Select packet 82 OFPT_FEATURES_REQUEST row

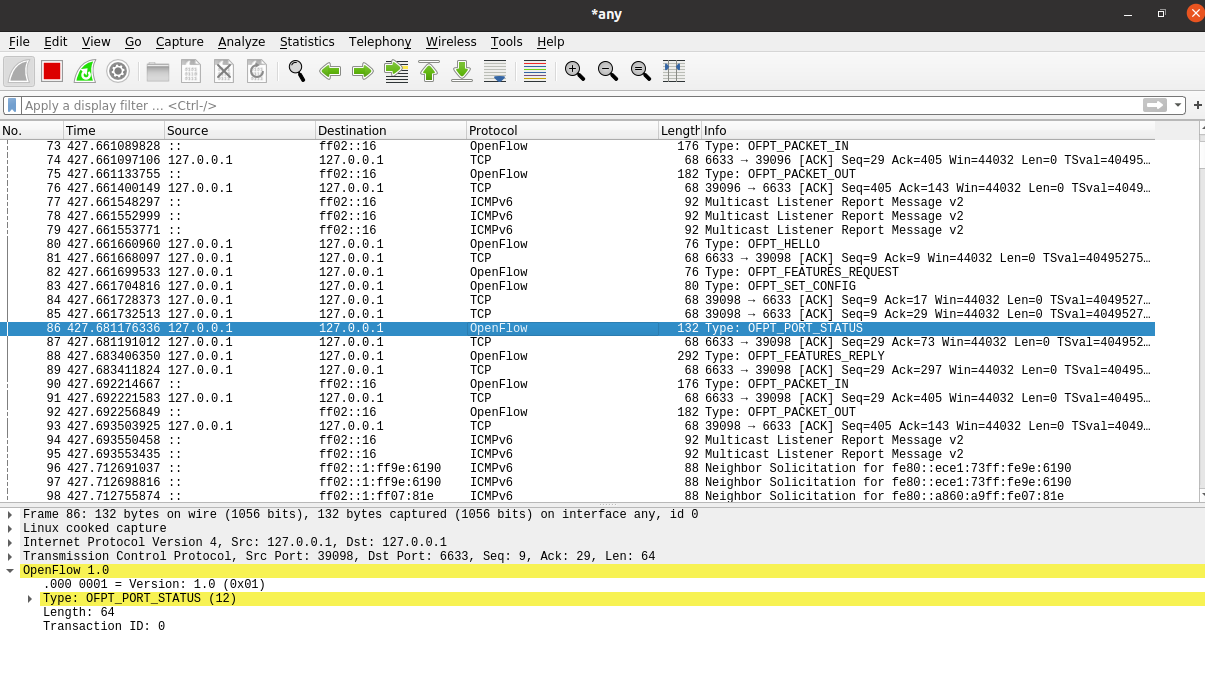tap(578, 272)
